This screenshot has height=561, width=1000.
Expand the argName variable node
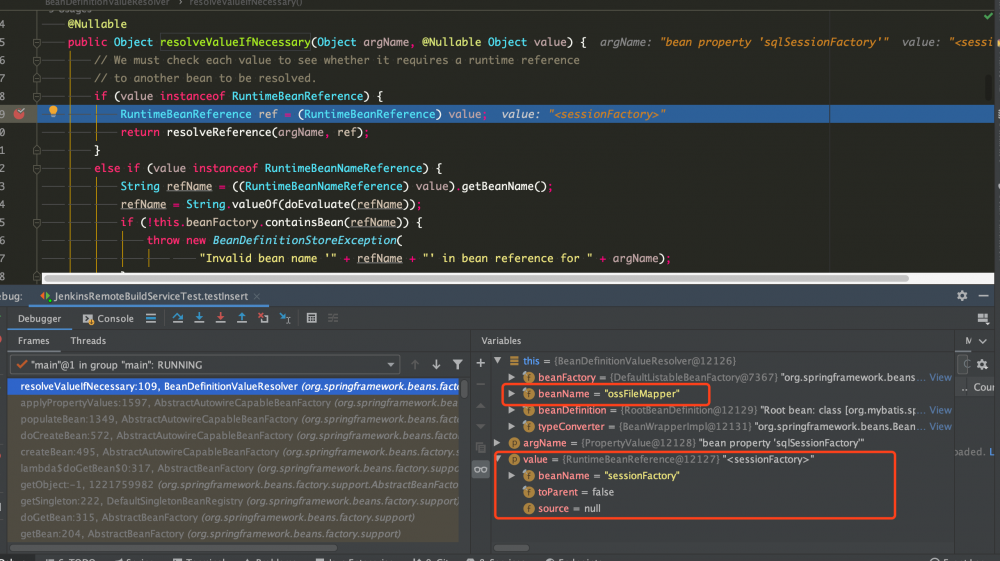coord(499,443)
